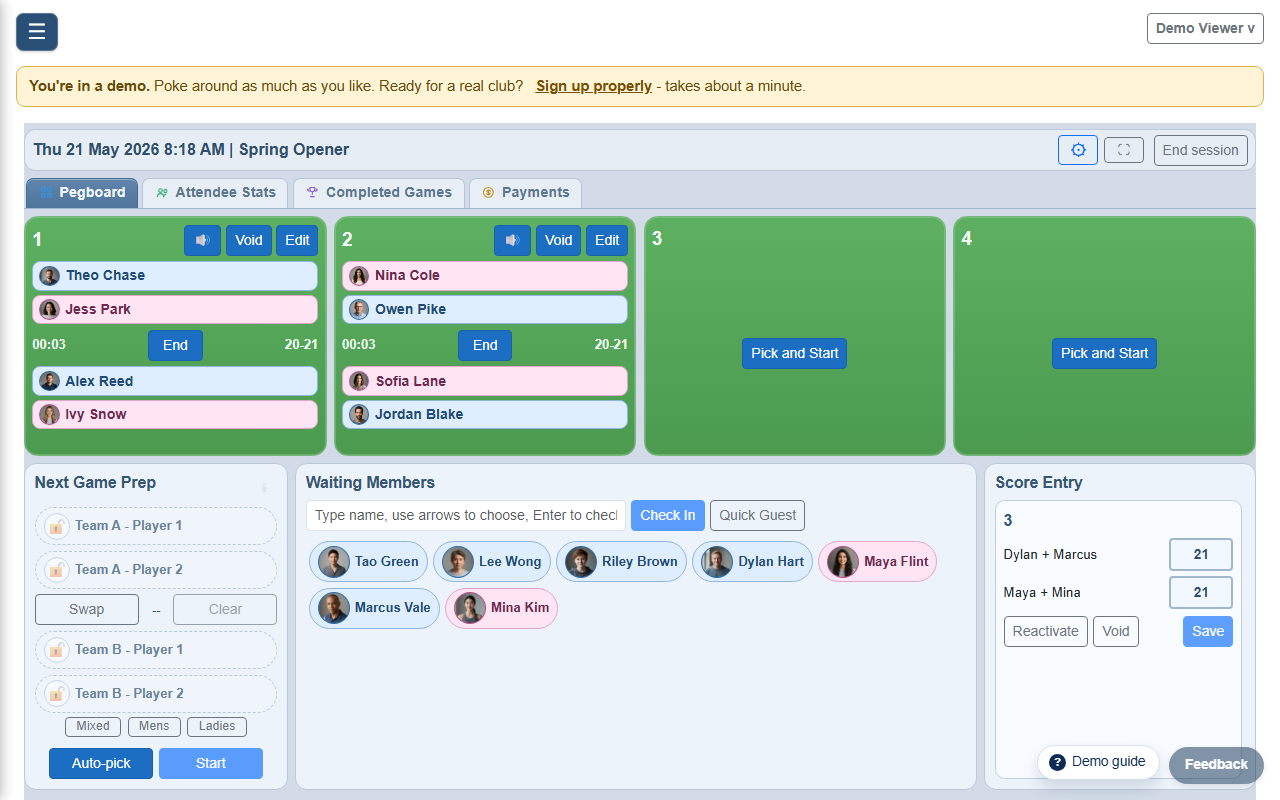Click Marcus Vale's avatar in waiting list

pos(334,608)
